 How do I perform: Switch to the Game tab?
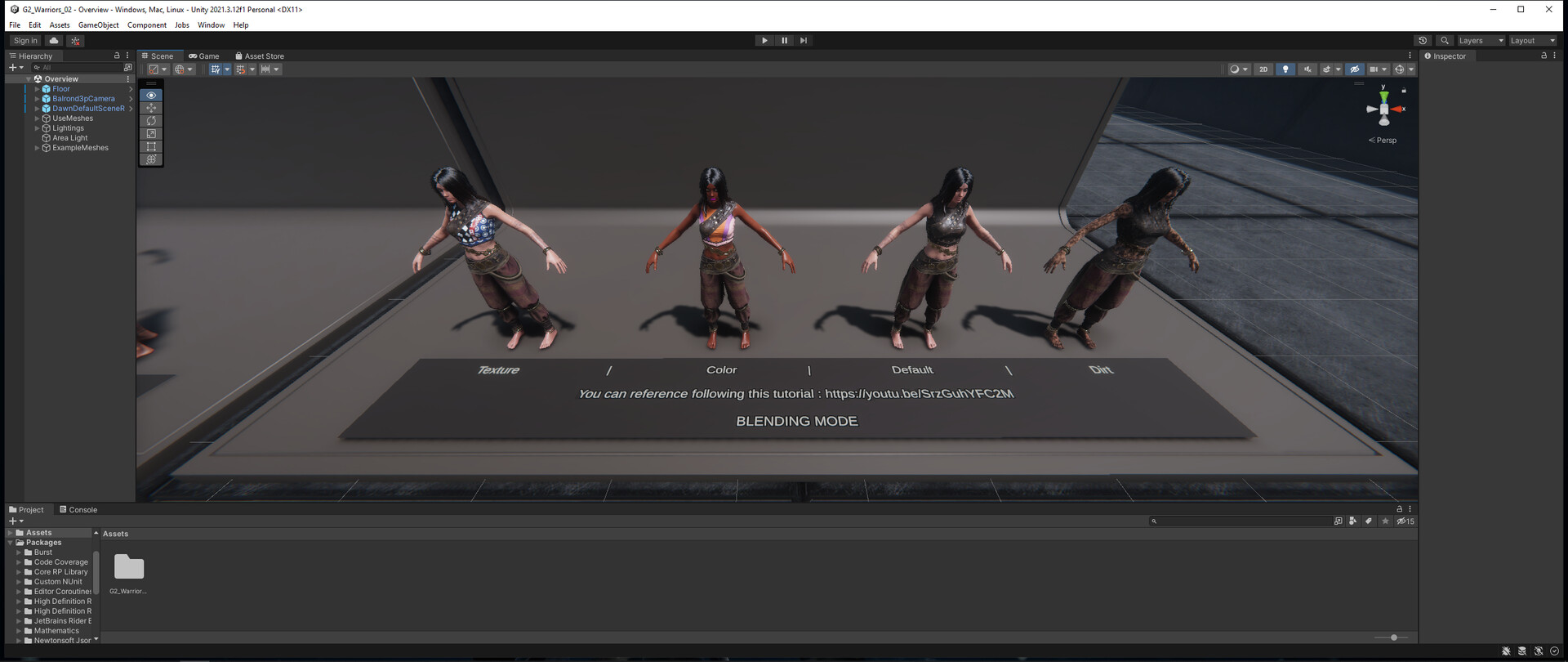coord(204,56)
